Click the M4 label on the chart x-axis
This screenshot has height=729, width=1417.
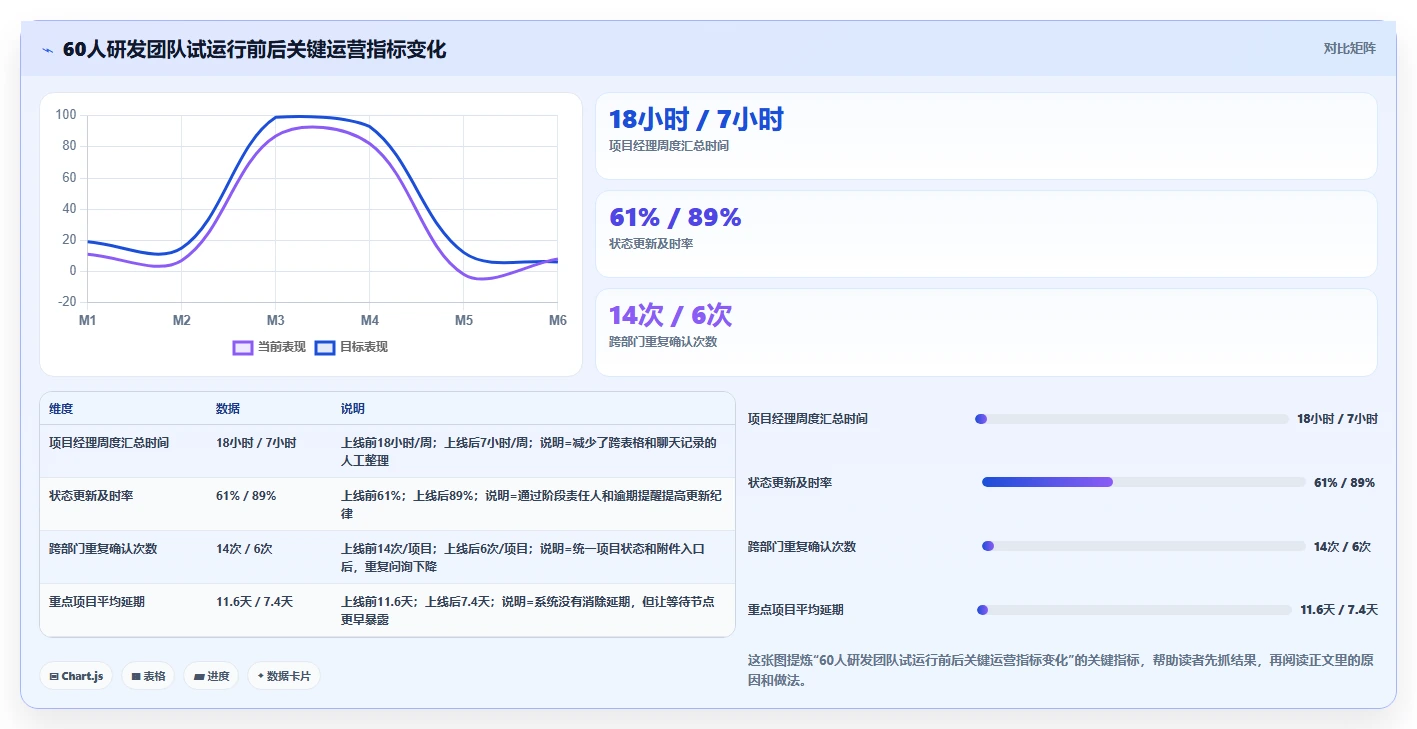pos(370,320)
